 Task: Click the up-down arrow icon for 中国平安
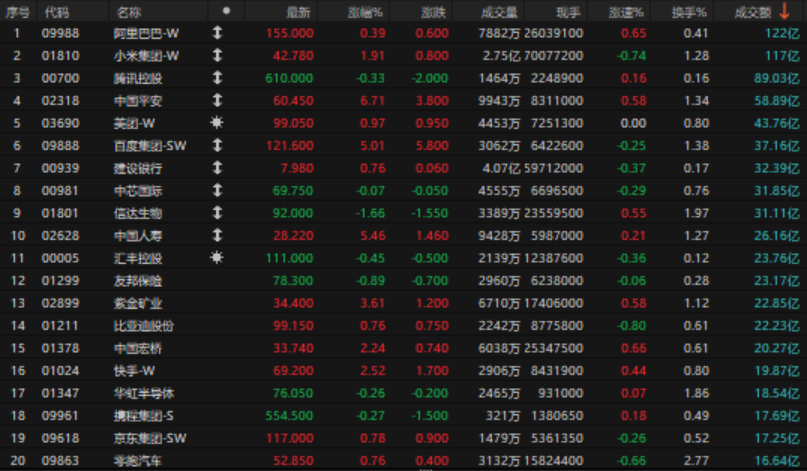pyautogui.click(x=217, y=100)
